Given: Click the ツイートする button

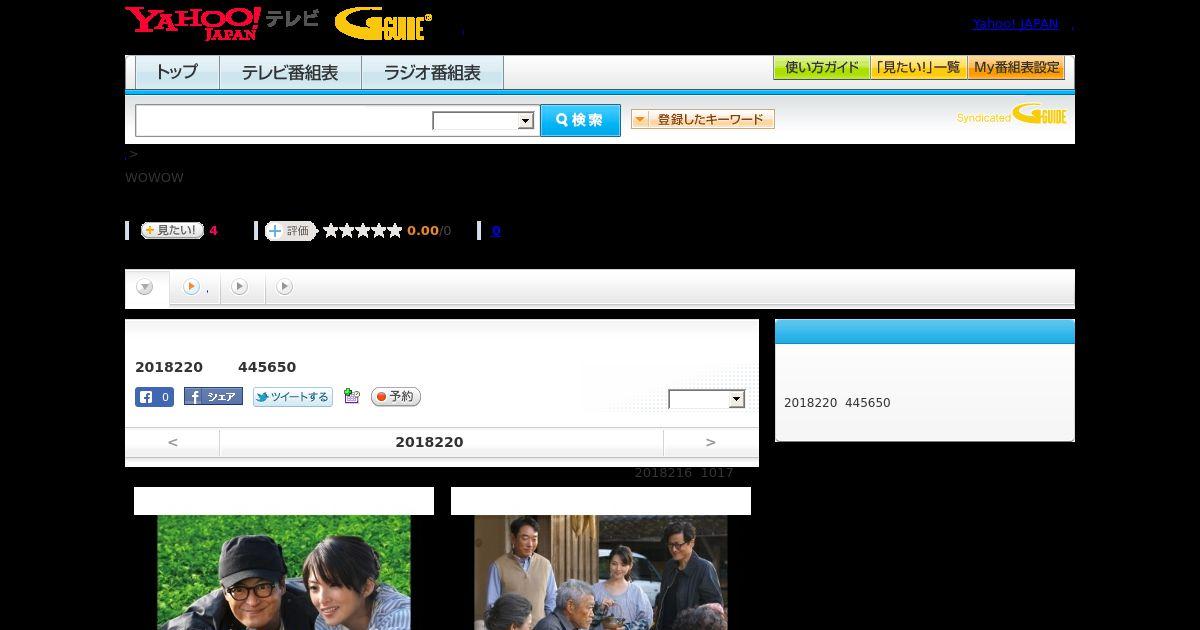Looking at the screenshot, I should 292,397.
